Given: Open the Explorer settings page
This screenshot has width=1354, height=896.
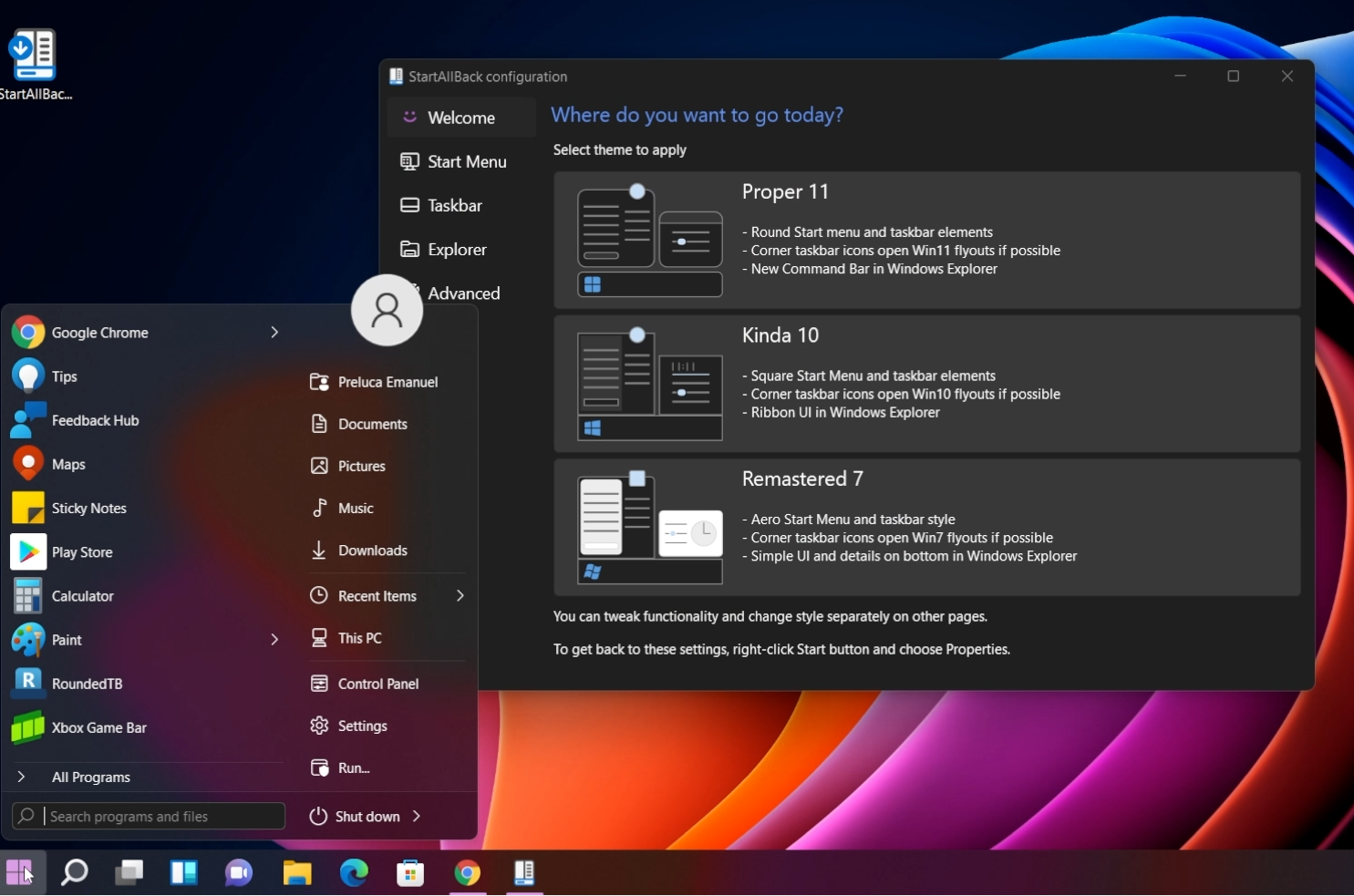Looking at the screenshot, I should 455,249.
